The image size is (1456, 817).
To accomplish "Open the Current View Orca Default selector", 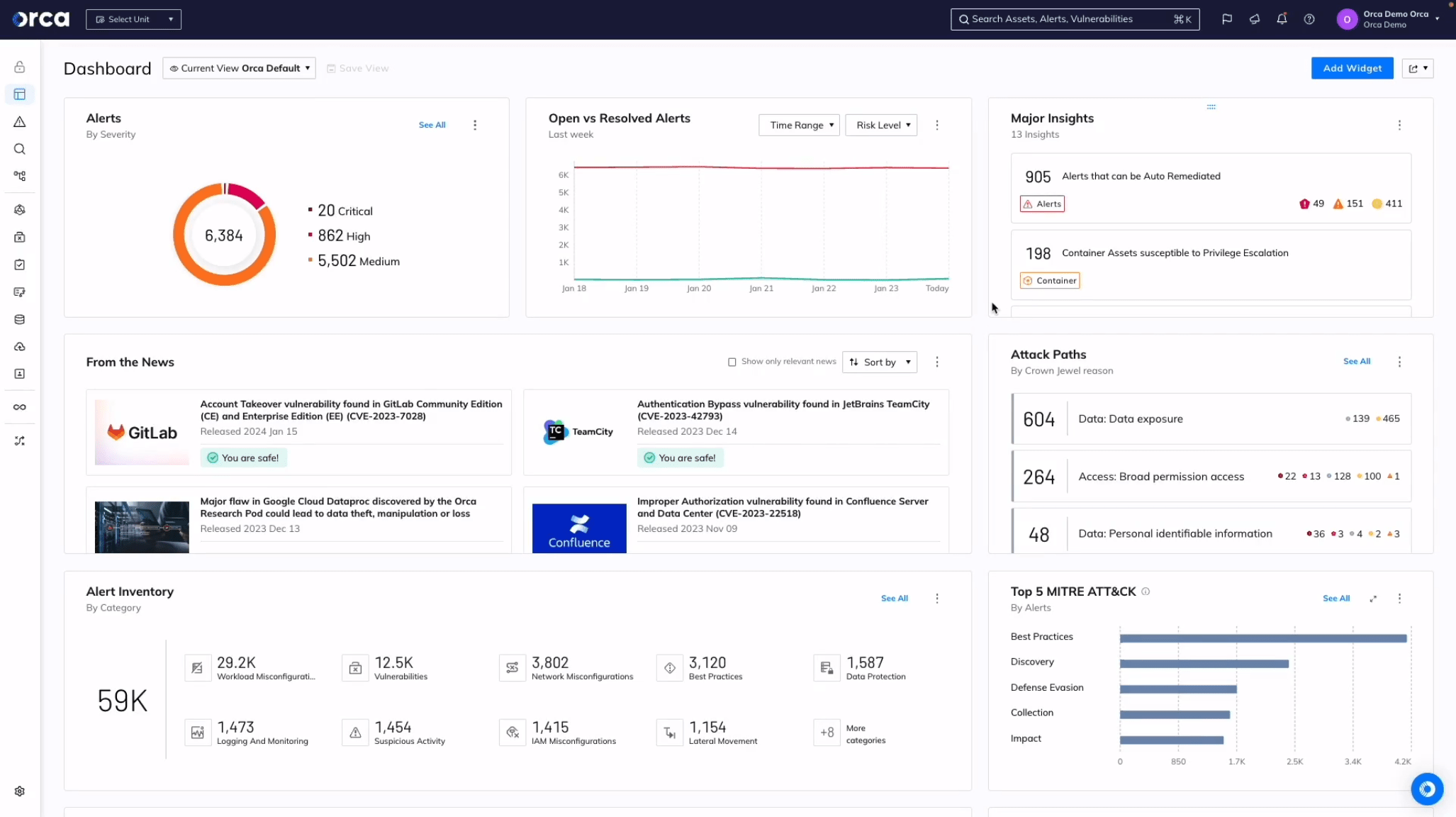I will pyautogui.click(x=239, y=68).
